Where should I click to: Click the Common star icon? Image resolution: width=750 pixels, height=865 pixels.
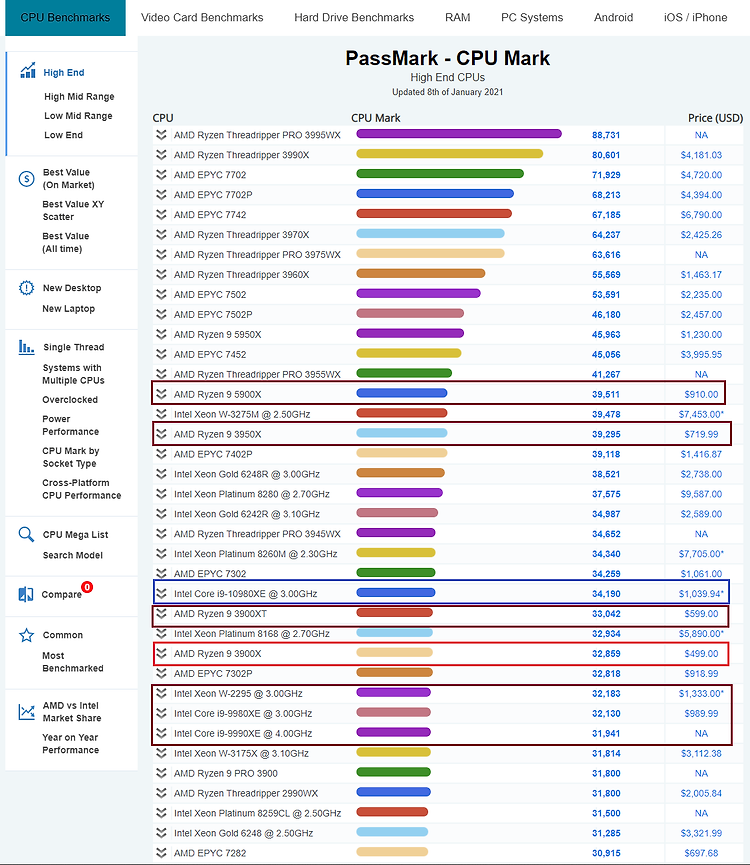coord(26,636)
